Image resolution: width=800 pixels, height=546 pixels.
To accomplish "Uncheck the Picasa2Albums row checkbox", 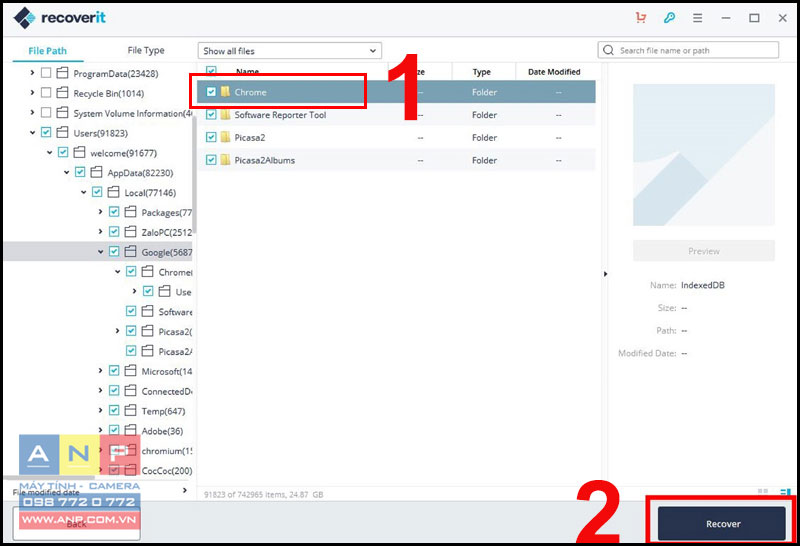I will click(211, 160).
